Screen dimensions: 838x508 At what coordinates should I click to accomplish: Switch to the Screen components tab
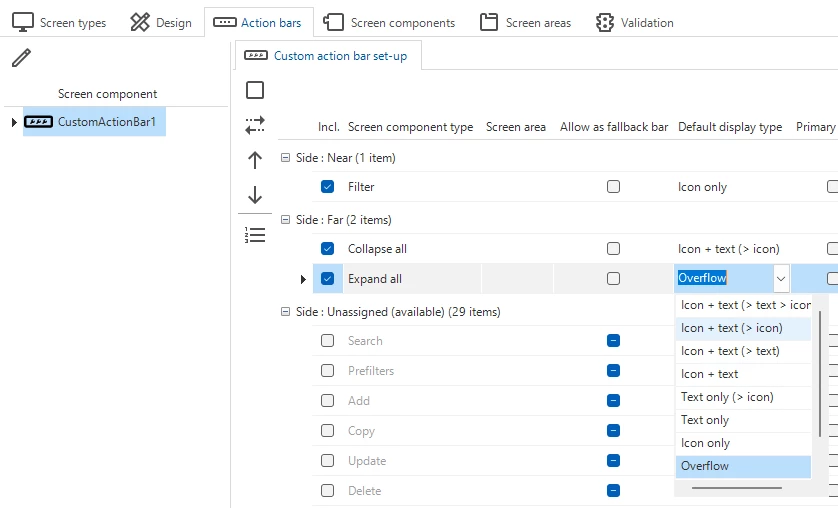pos(390,22)
